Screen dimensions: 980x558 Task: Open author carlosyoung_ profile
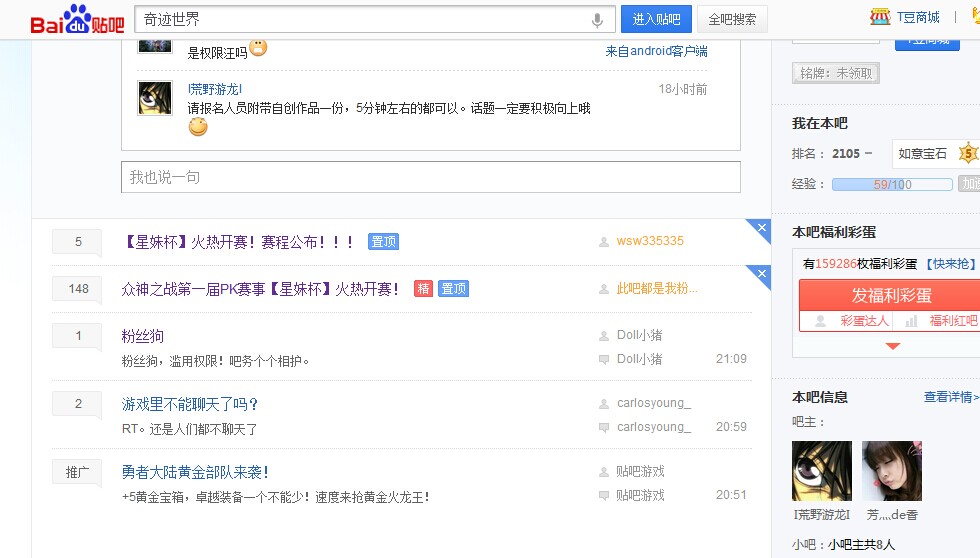coord(654,403)
